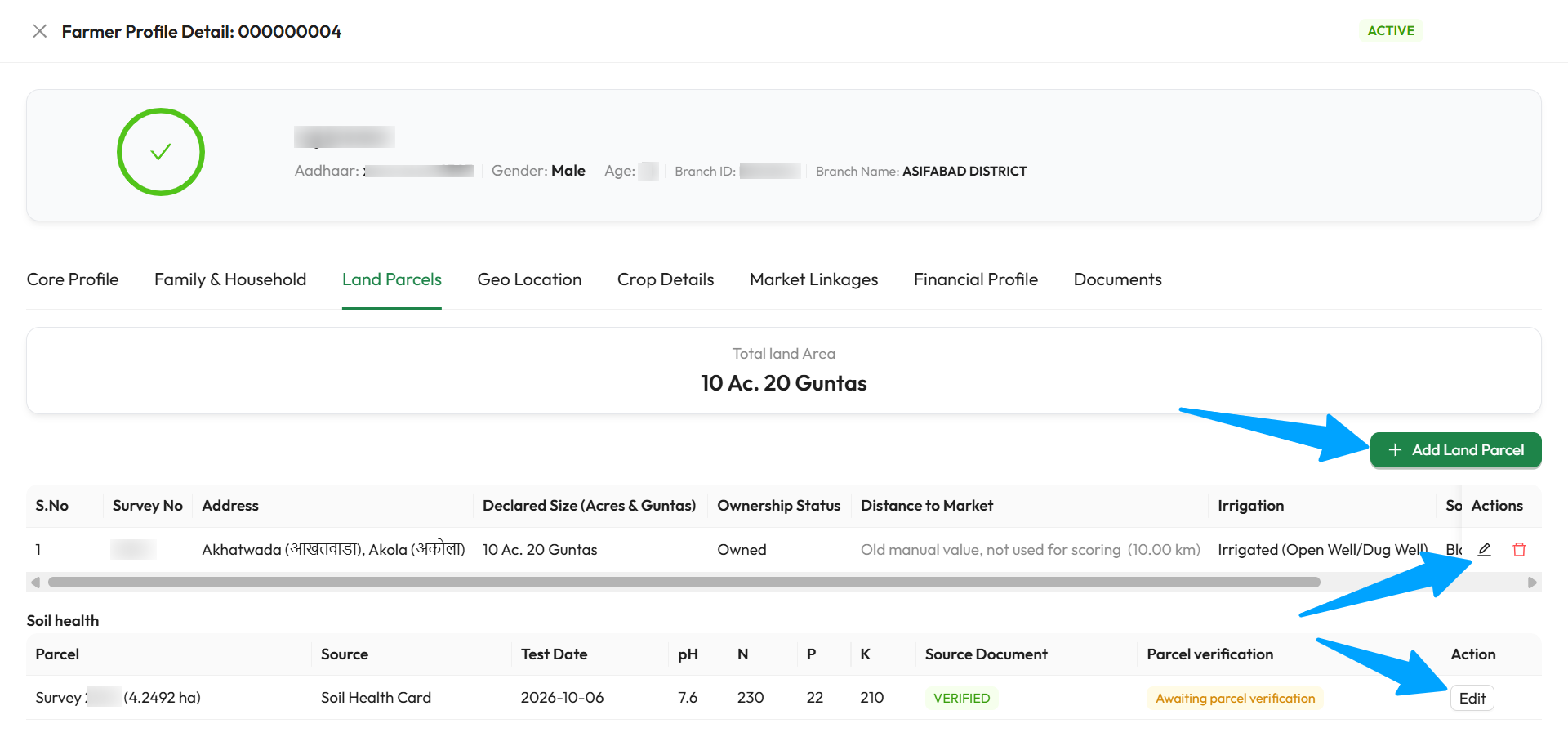The height and width of the screenshot is (746, 1568).
Task: Click the pencil edit icon for parcel row
Action: (1485, 550)
